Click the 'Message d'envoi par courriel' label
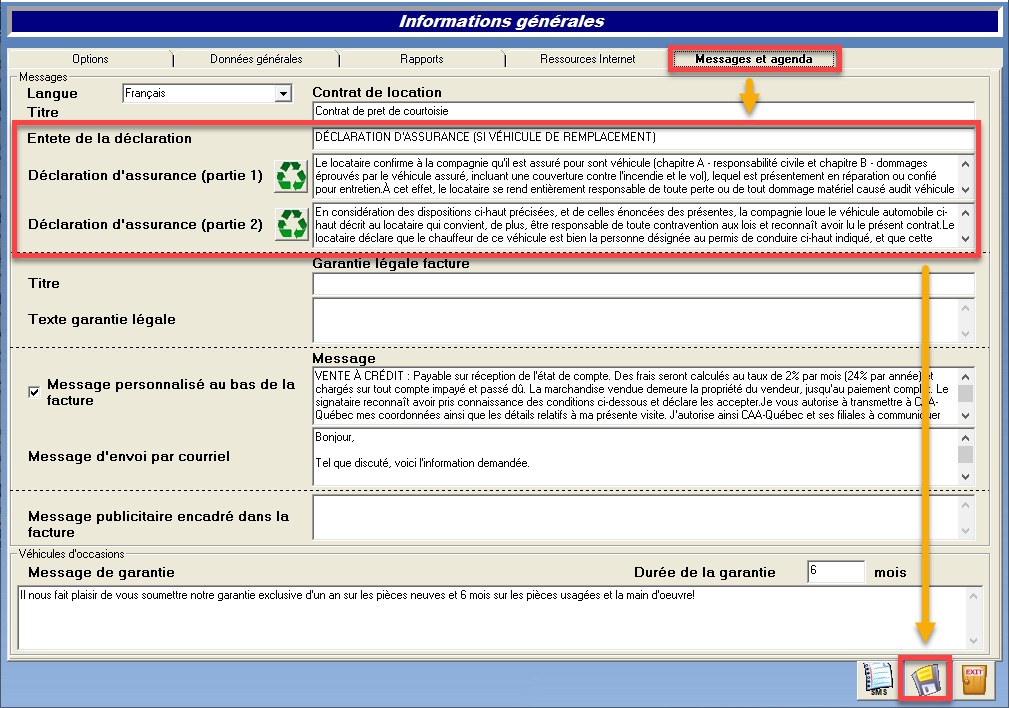 tap(129, 456)
